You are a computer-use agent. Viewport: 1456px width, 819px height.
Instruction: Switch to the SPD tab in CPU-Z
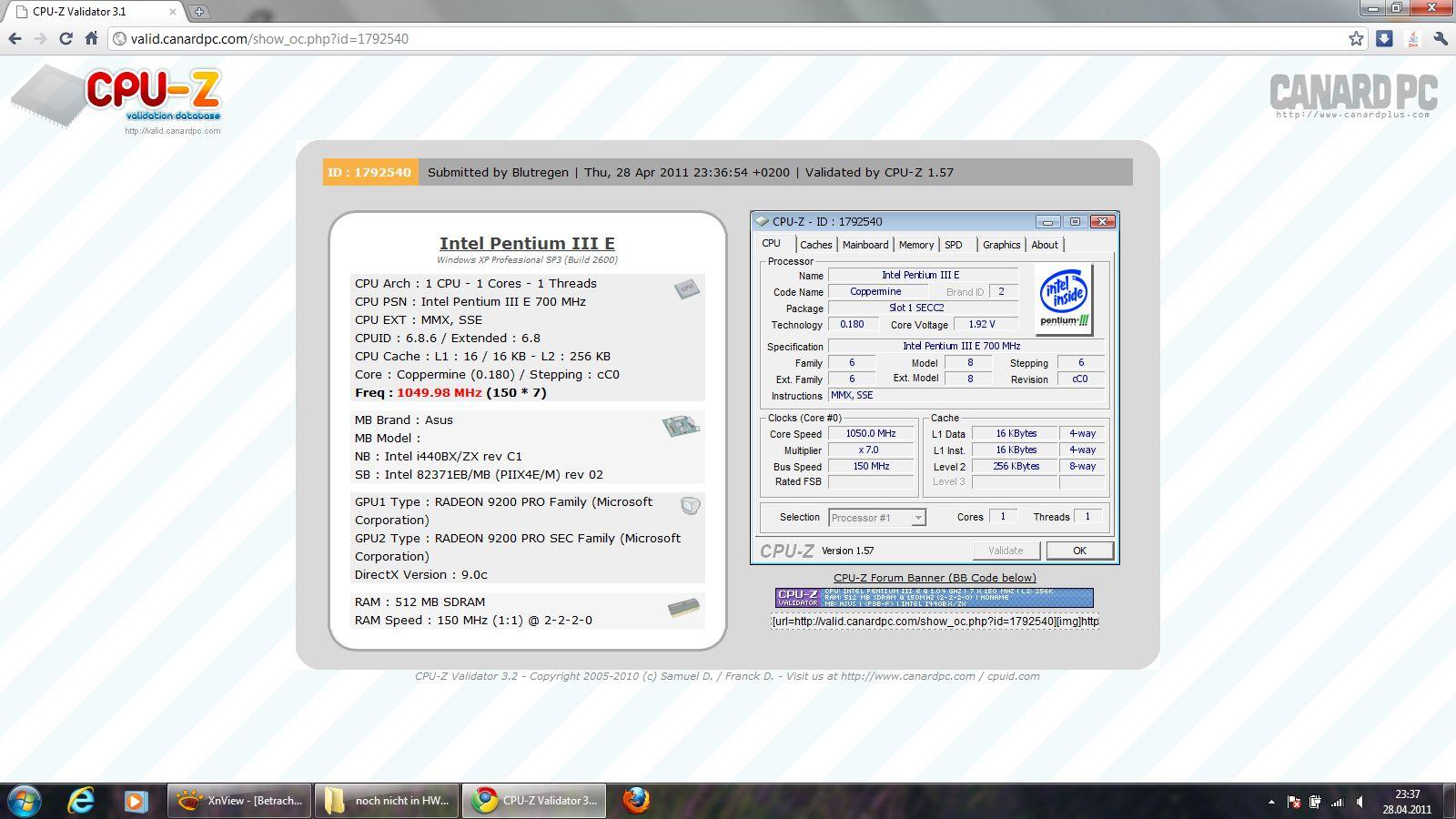[x=954, y=245]
